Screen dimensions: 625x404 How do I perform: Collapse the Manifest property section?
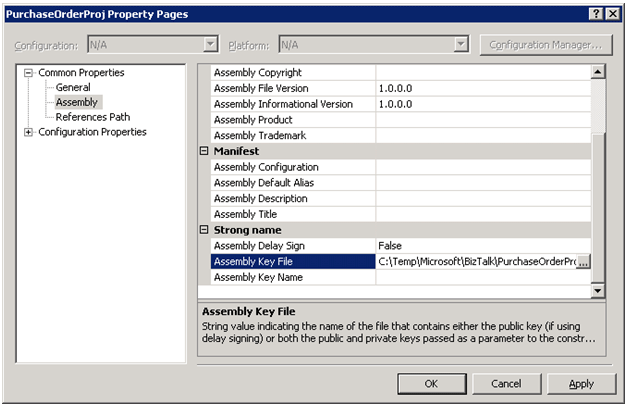tap(205, 151)
